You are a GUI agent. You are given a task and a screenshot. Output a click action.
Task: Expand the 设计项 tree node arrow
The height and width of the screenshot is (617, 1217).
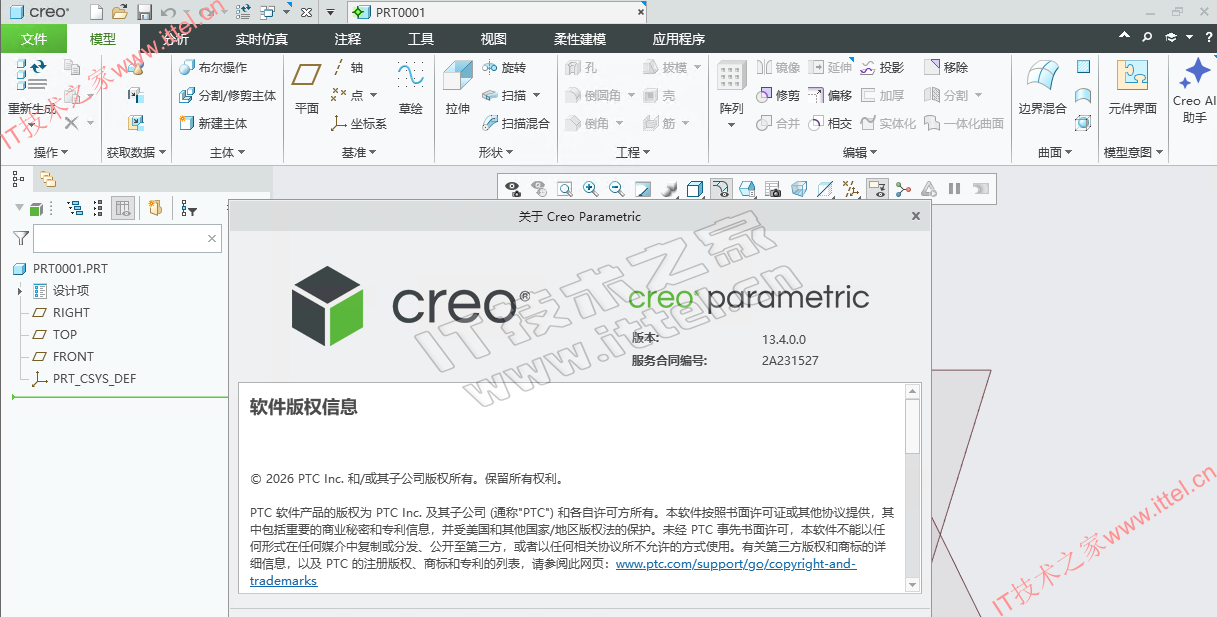(19, 291)
